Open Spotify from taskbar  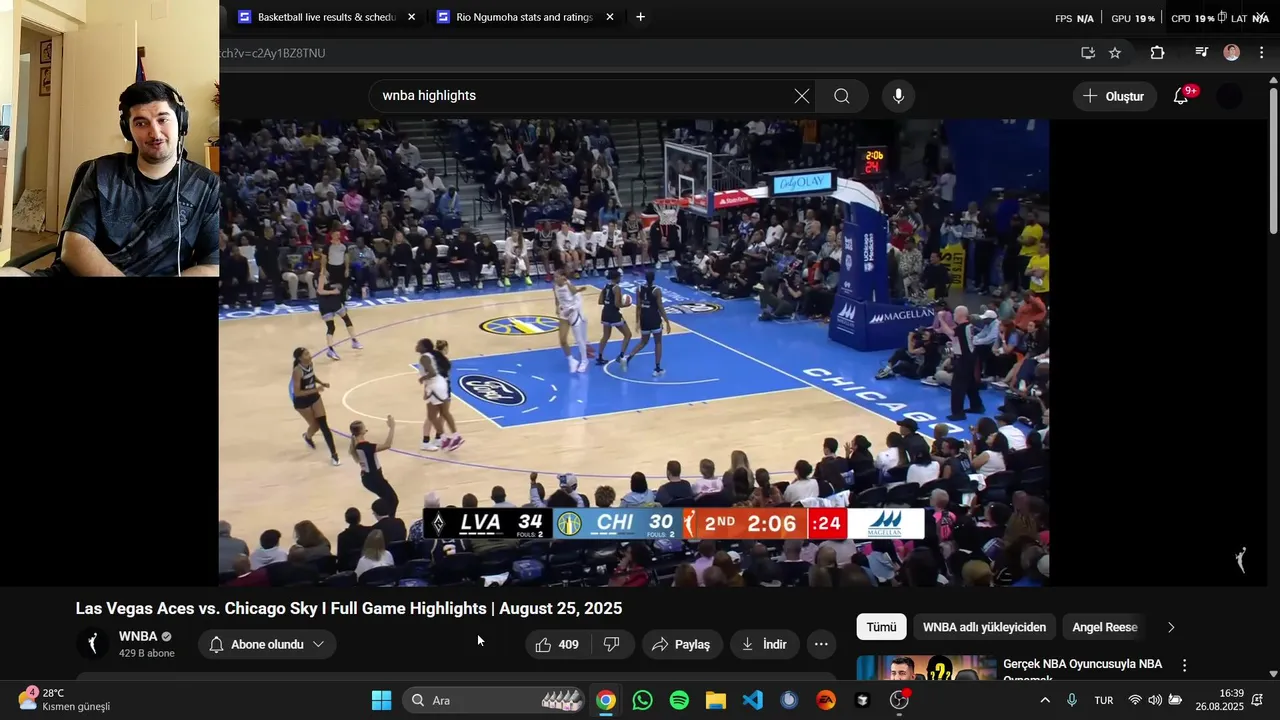pos(679,700)
